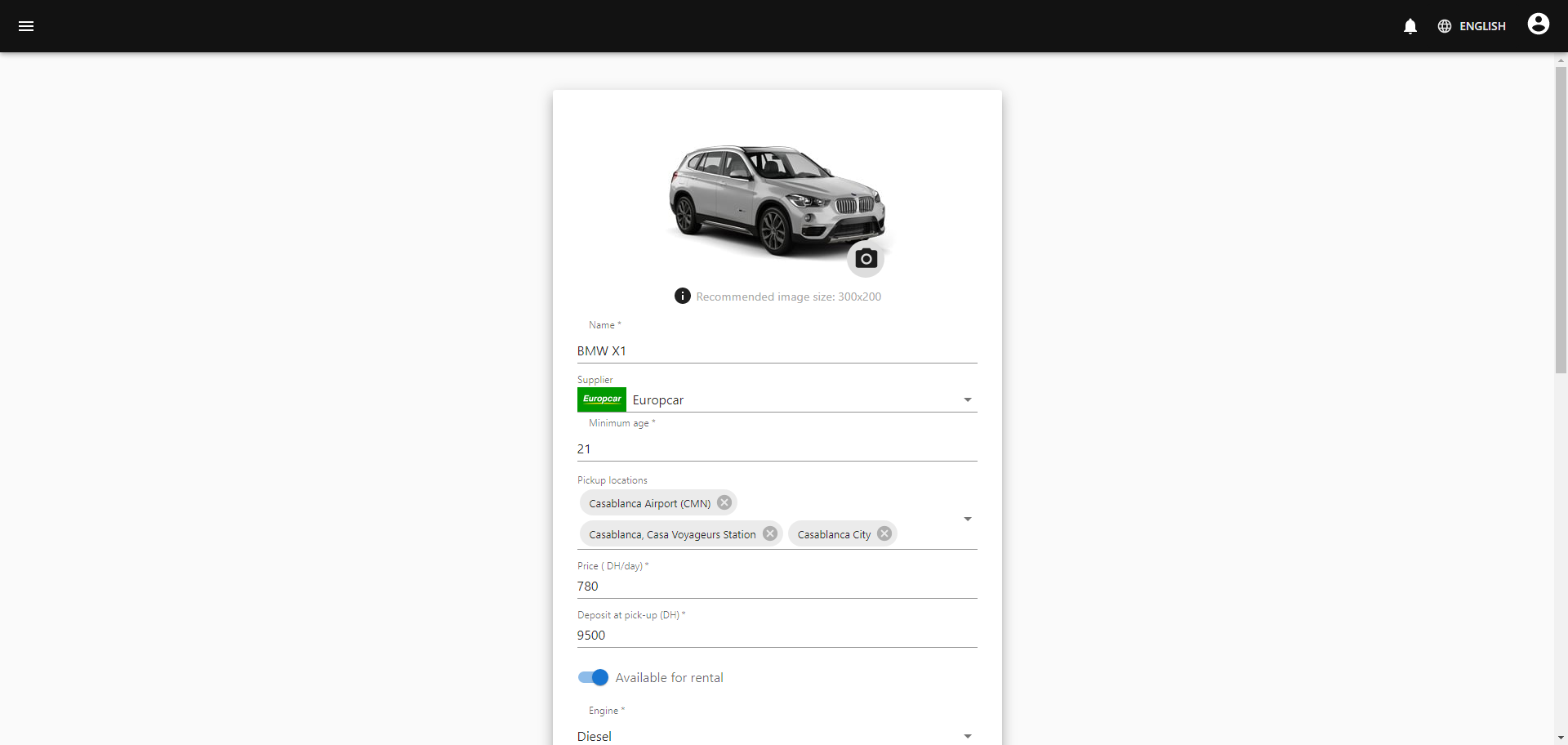This screenshot has width=1568, height=745.
Task: Click the globe language icon
Action: tap(1445, 26)
